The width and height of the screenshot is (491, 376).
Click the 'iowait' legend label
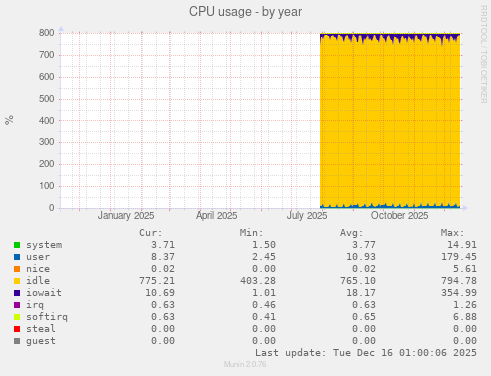tap(44, 293)
